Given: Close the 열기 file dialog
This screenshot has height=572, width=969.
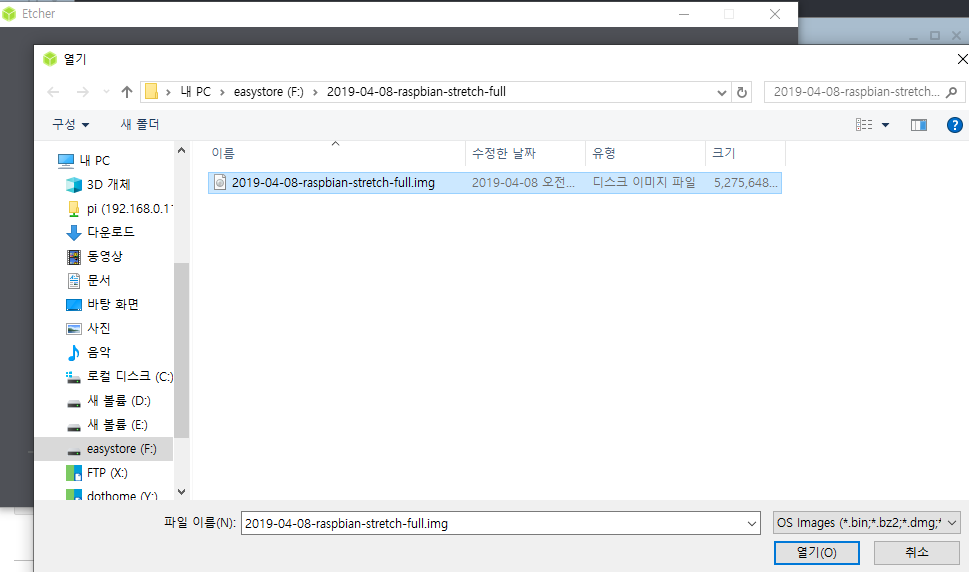Looking at the screenshot, I should pyautogui.click(x=962, y=59).
